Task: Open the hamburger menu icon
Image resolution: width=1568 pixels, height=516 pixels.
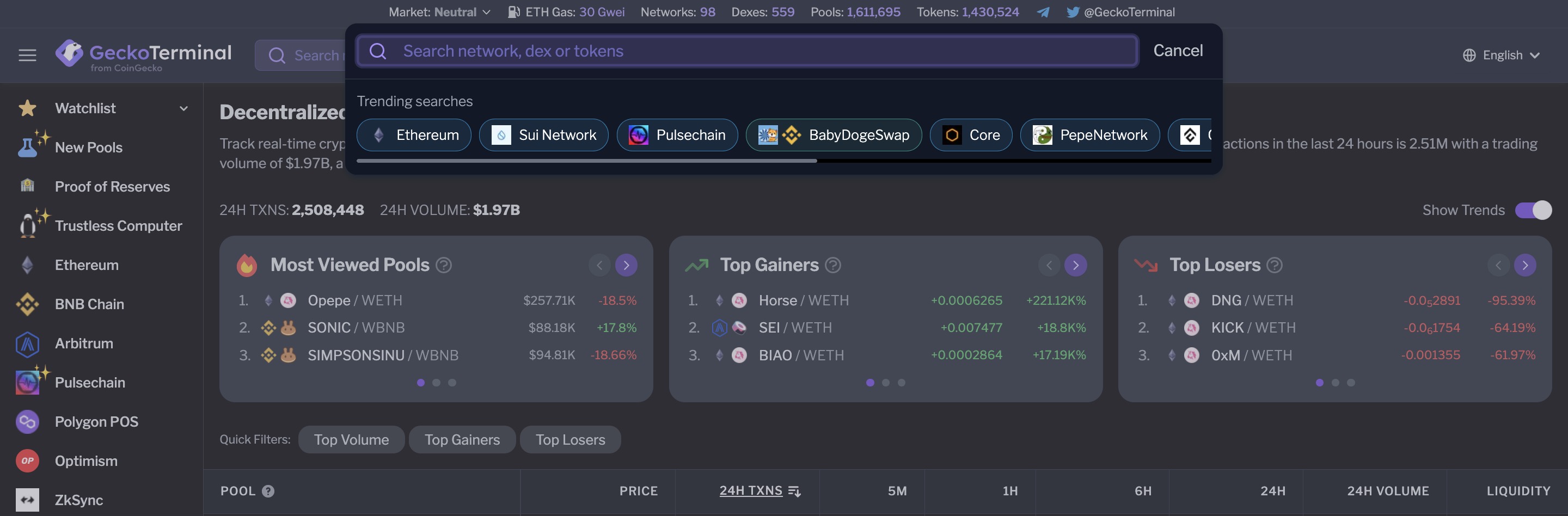Action: pyautogui.click(x=27, y=56)
